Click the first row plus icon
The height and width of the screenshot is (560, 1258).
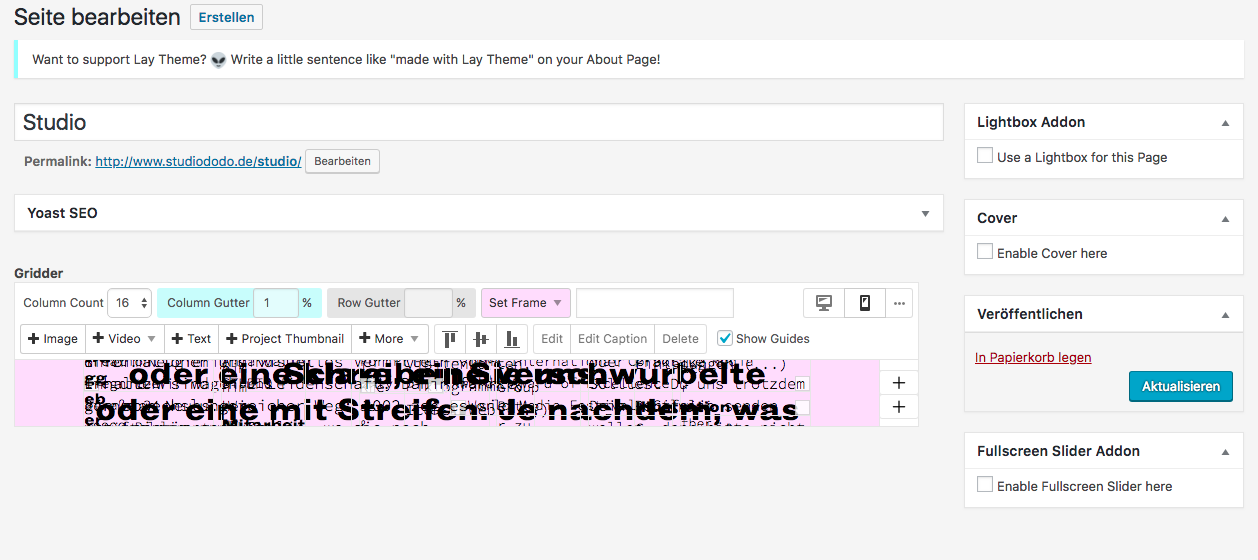pyautogui.click(x=898, y=383)
